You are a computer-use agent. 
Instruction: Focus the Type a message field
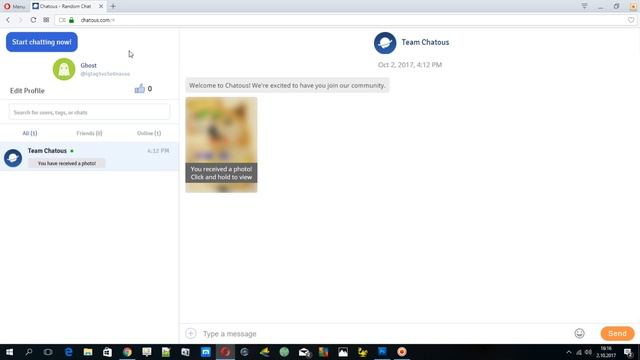coord(384,333)
